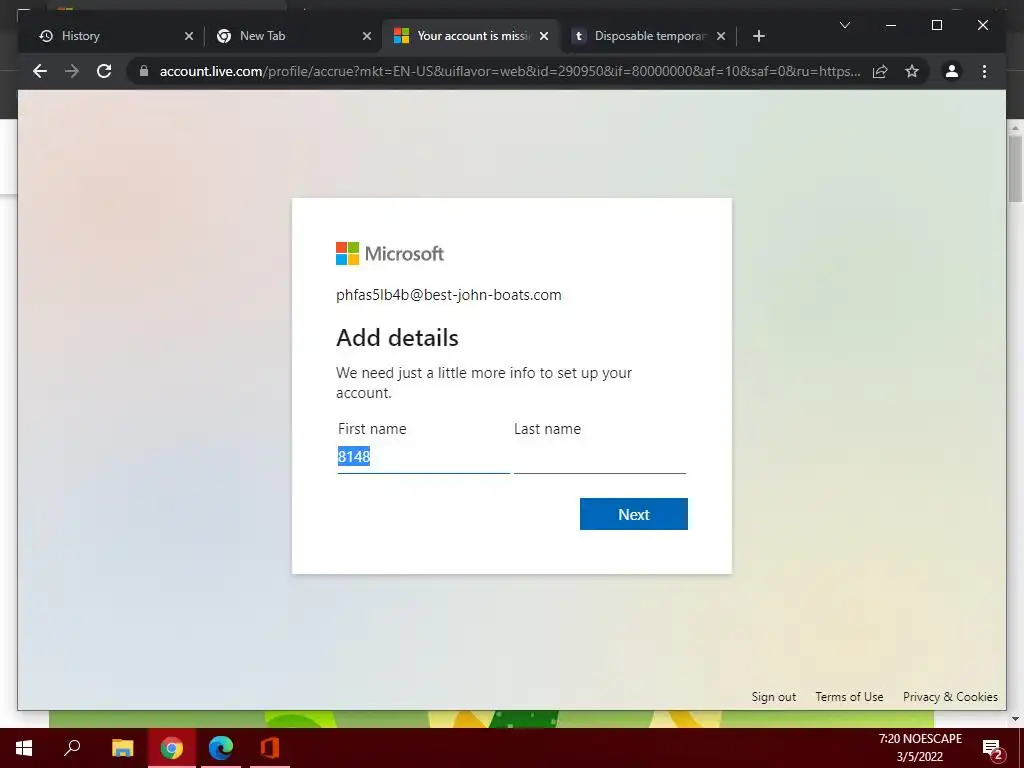
Task: Click the Microsoft logo
Action: click(390, 253)
